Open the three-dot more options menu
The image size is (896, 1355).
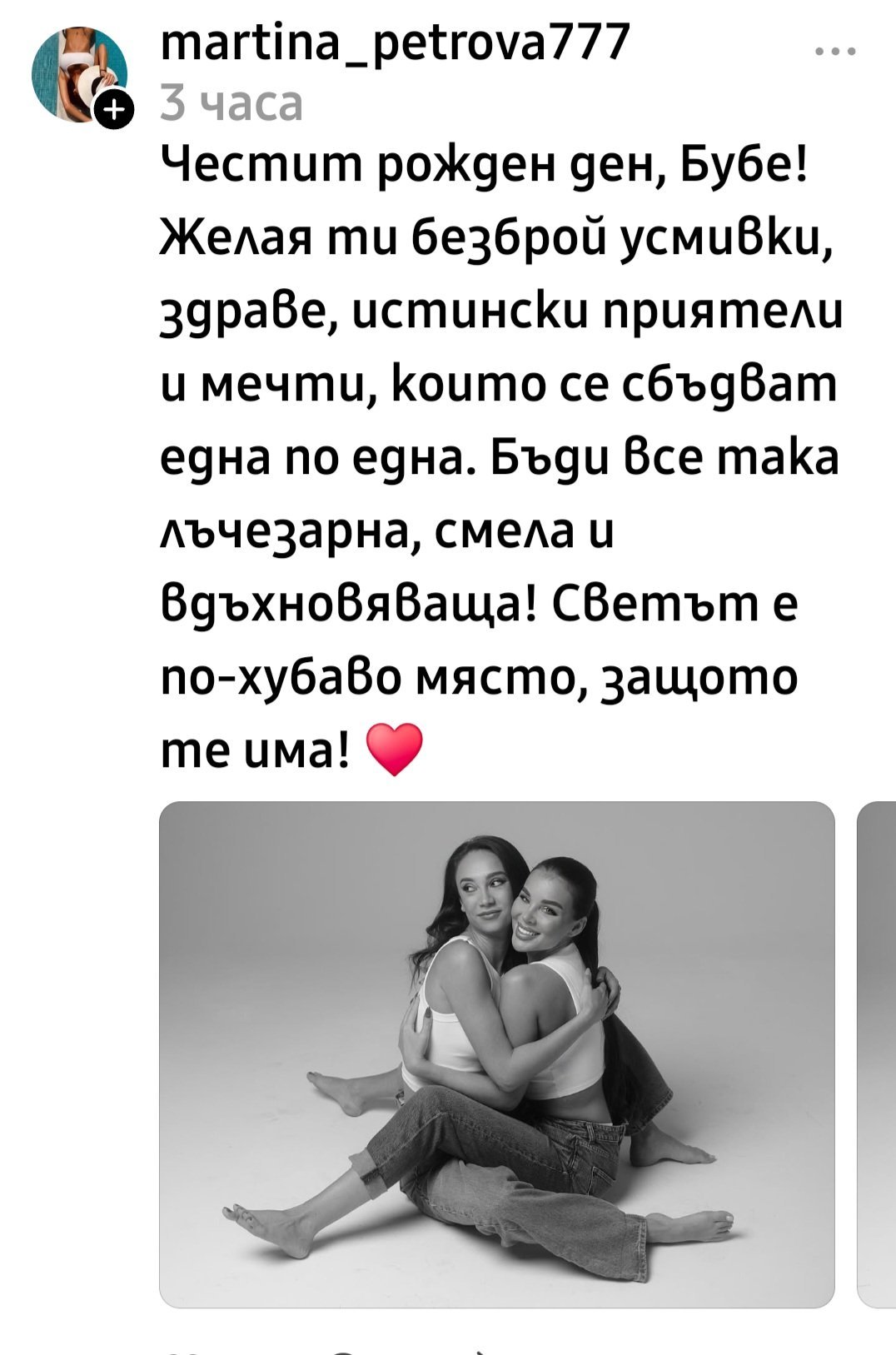836,52
